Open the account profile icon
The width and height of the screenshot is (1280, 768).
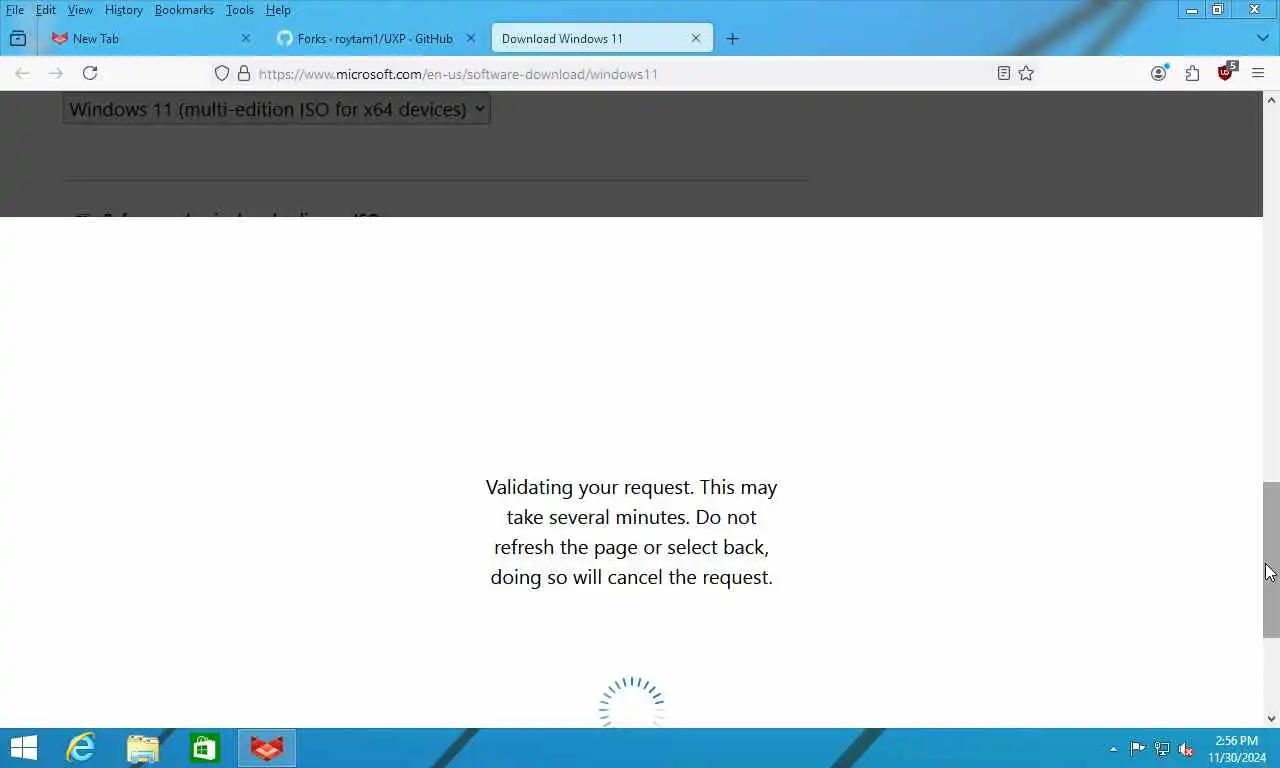[1159, 73]
